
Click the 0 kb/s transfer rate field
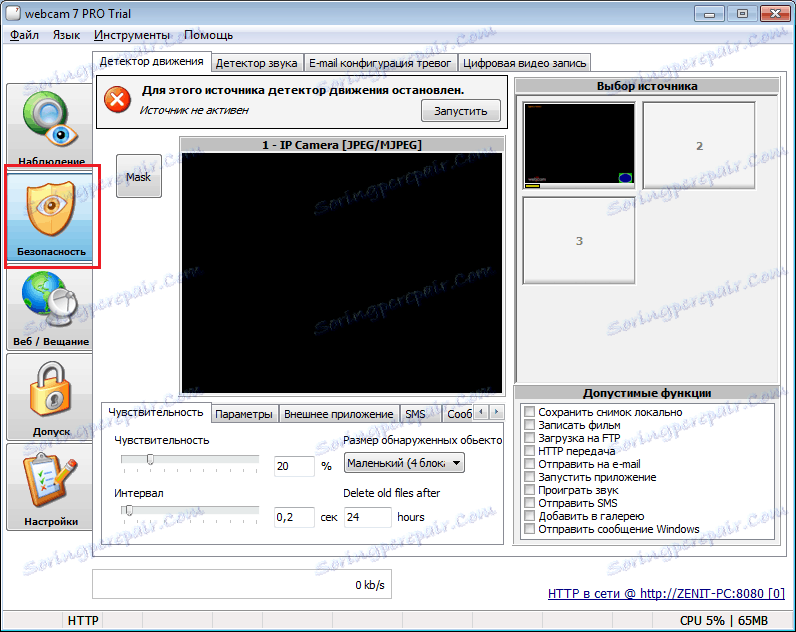coord(242,584)
